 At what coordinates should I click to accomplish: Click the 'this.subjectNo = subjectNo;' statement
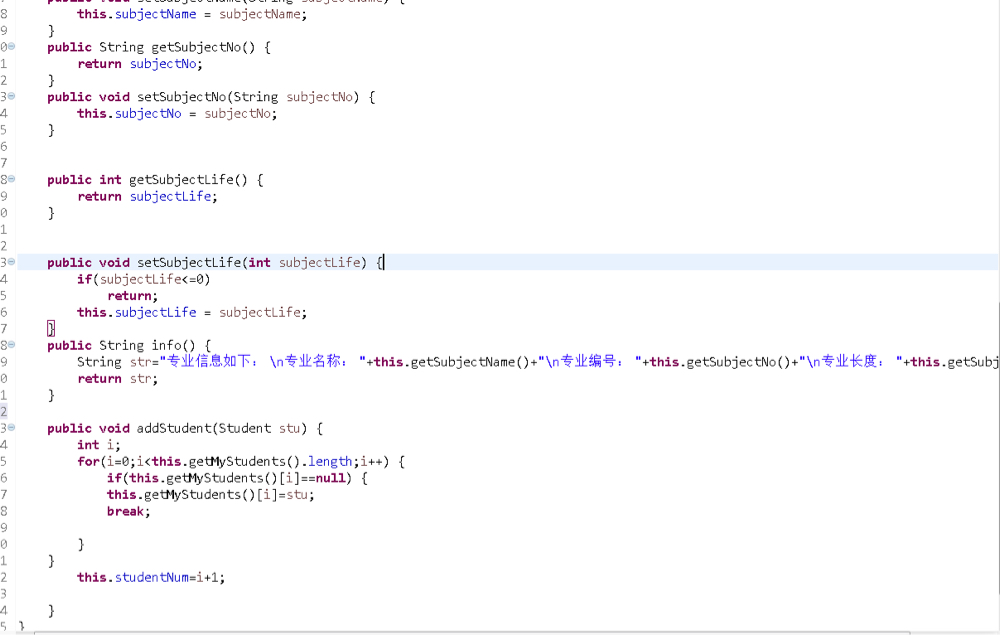click(x=177, y=113)
